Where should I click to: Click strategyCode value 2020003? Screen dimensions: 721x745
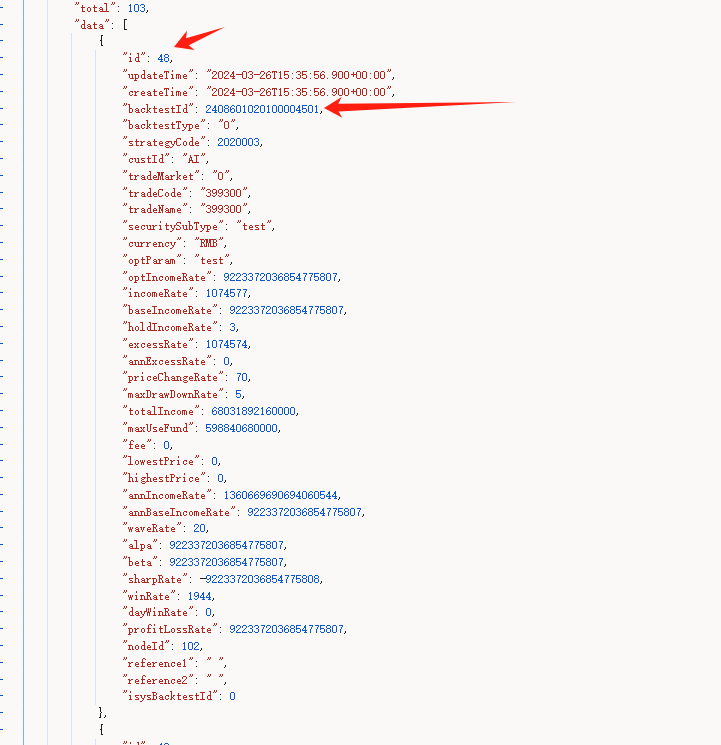(x=239, y=142)
